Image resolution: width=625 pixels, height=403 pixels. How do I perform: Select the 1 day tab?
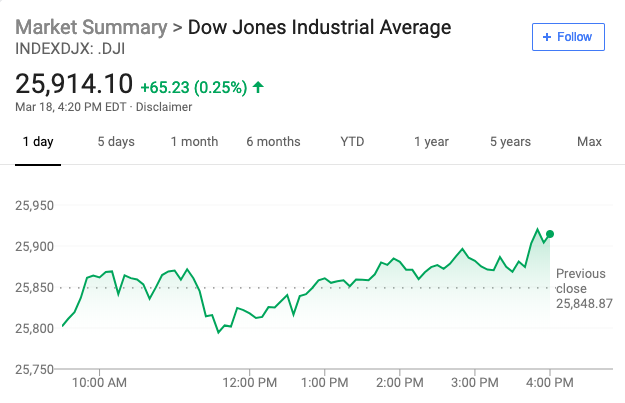coord(38,142)
